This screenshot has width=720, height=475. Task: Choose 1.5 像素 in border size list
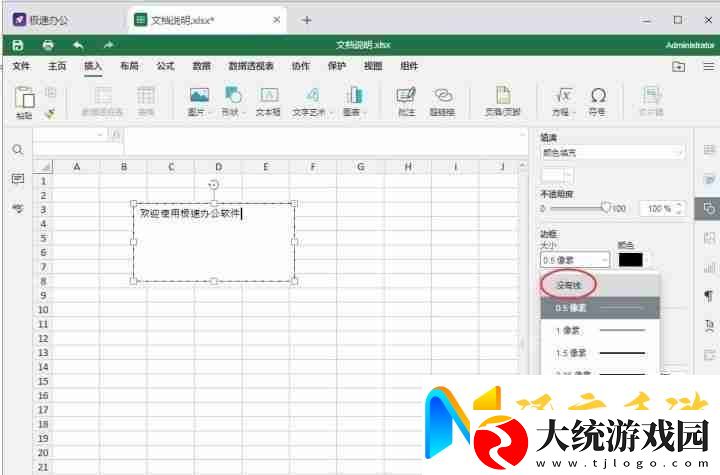pyautogui.click(x=600, y=353)
